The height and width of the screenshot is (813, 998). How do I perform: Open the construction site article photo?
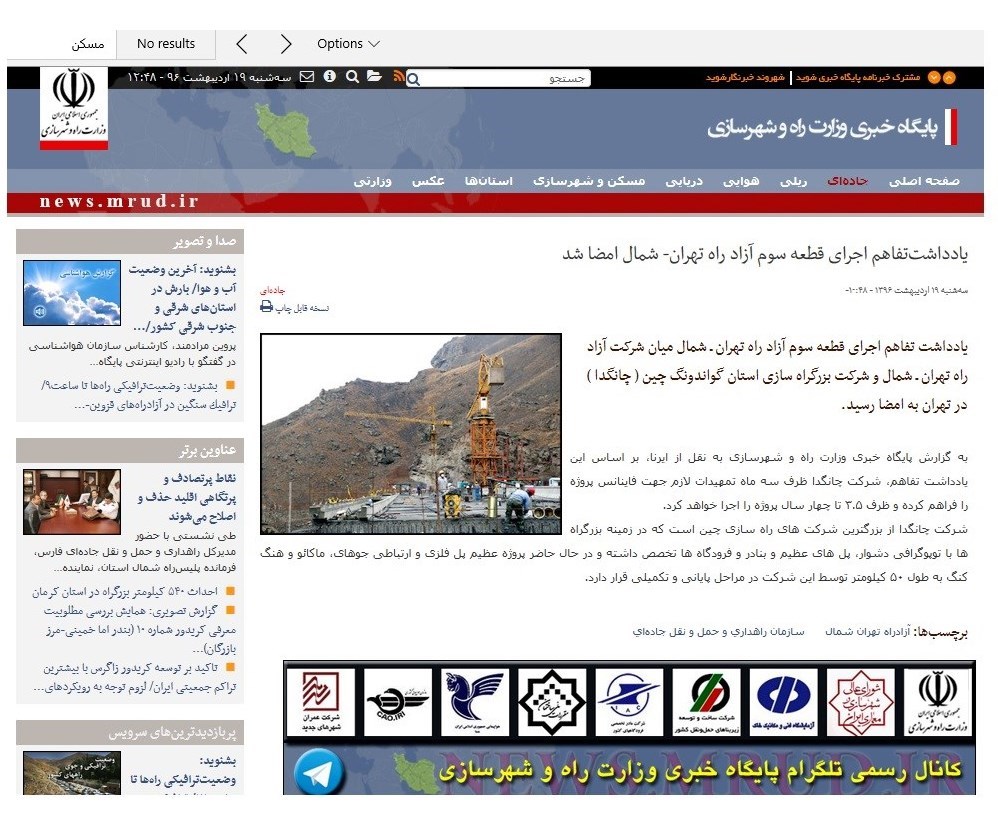pos(411,434)
